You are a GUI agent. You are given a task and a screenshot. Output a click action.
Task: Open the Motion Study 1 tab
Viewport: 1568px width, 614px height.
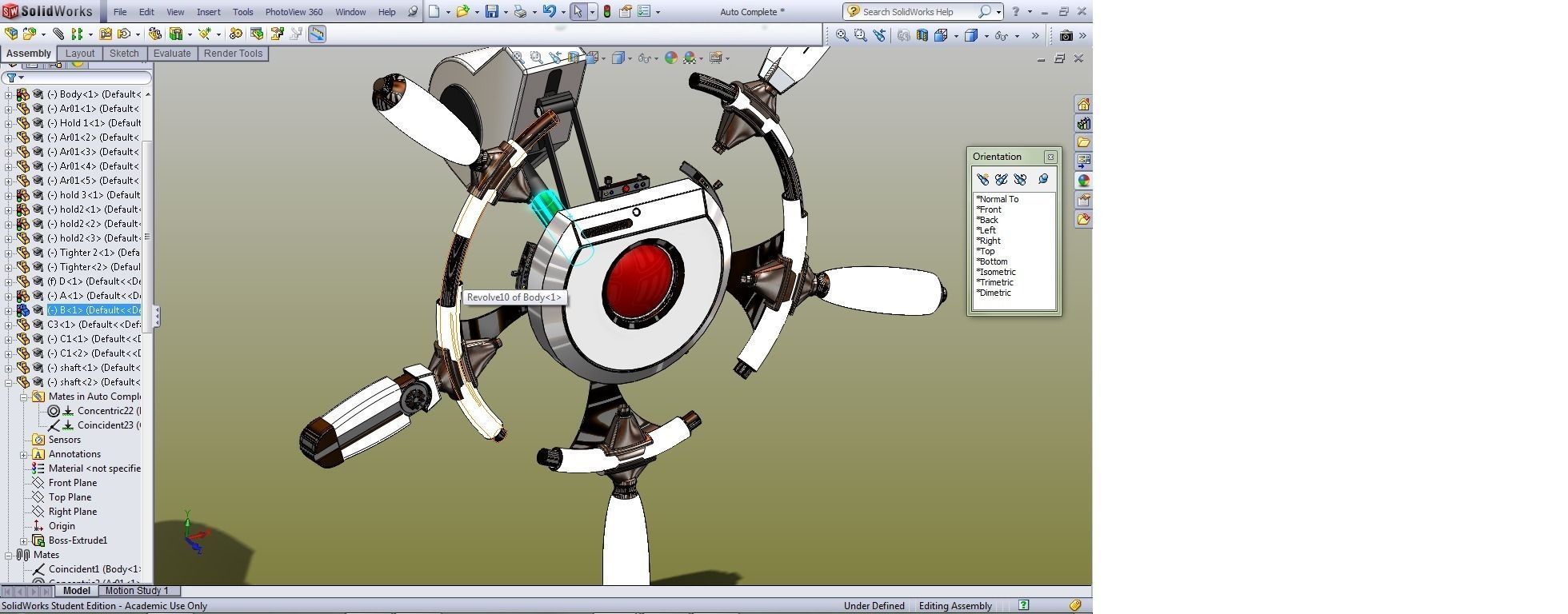[x=137, y=591]
